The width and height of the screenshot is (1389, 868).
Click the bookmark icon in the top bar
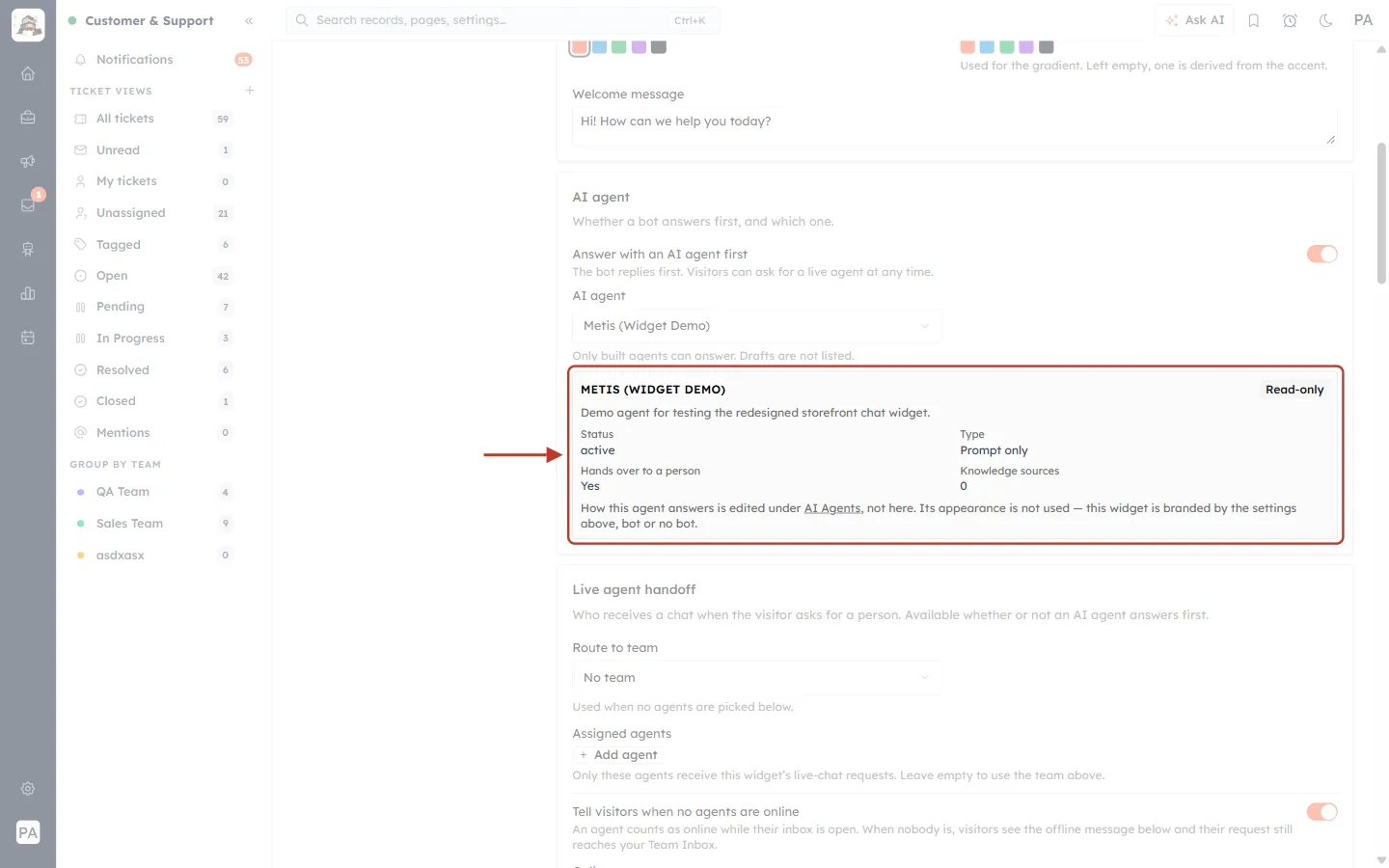1254,20
